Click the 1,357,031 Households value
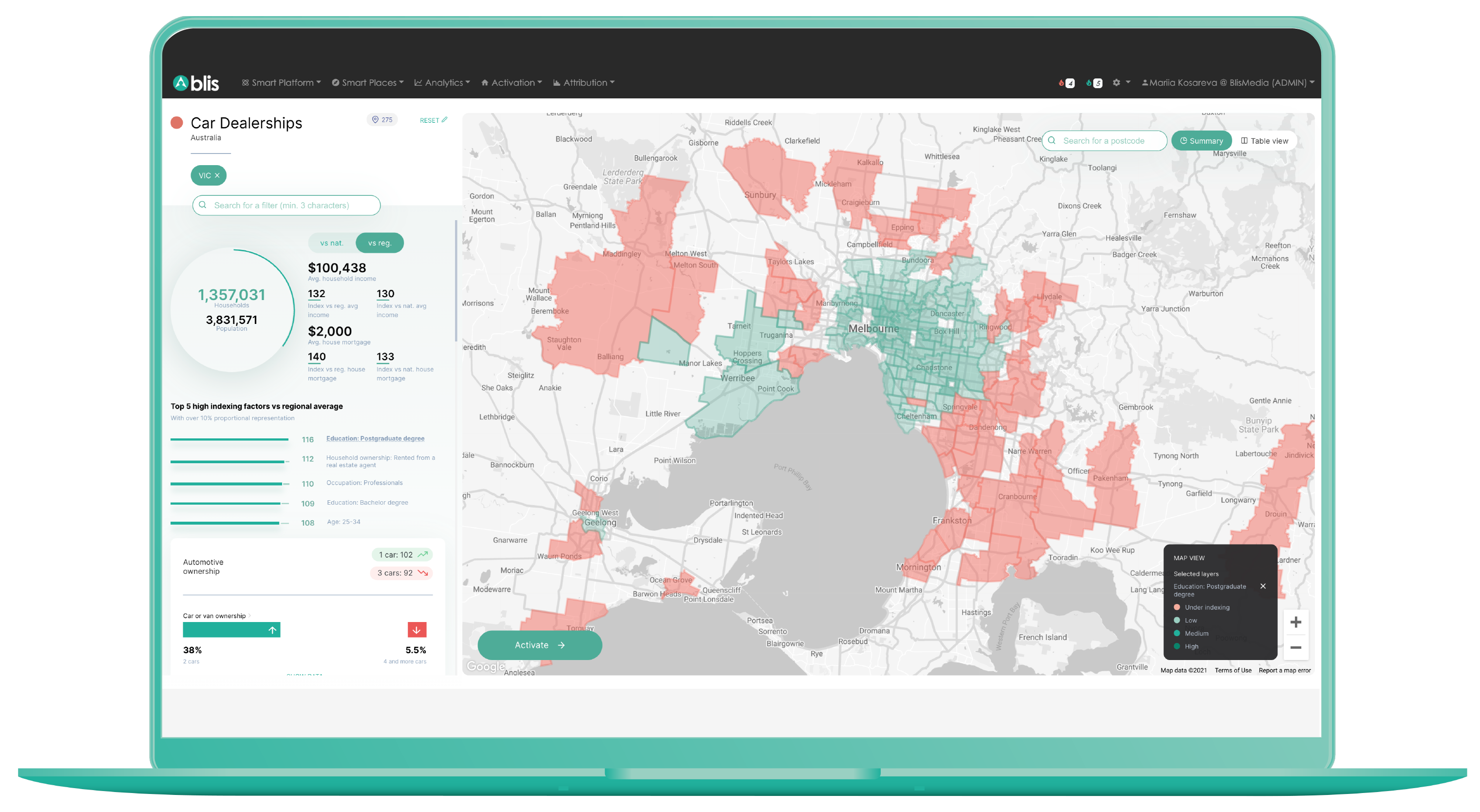This screenshot has height=812, width=1480. tap(231, 295)
